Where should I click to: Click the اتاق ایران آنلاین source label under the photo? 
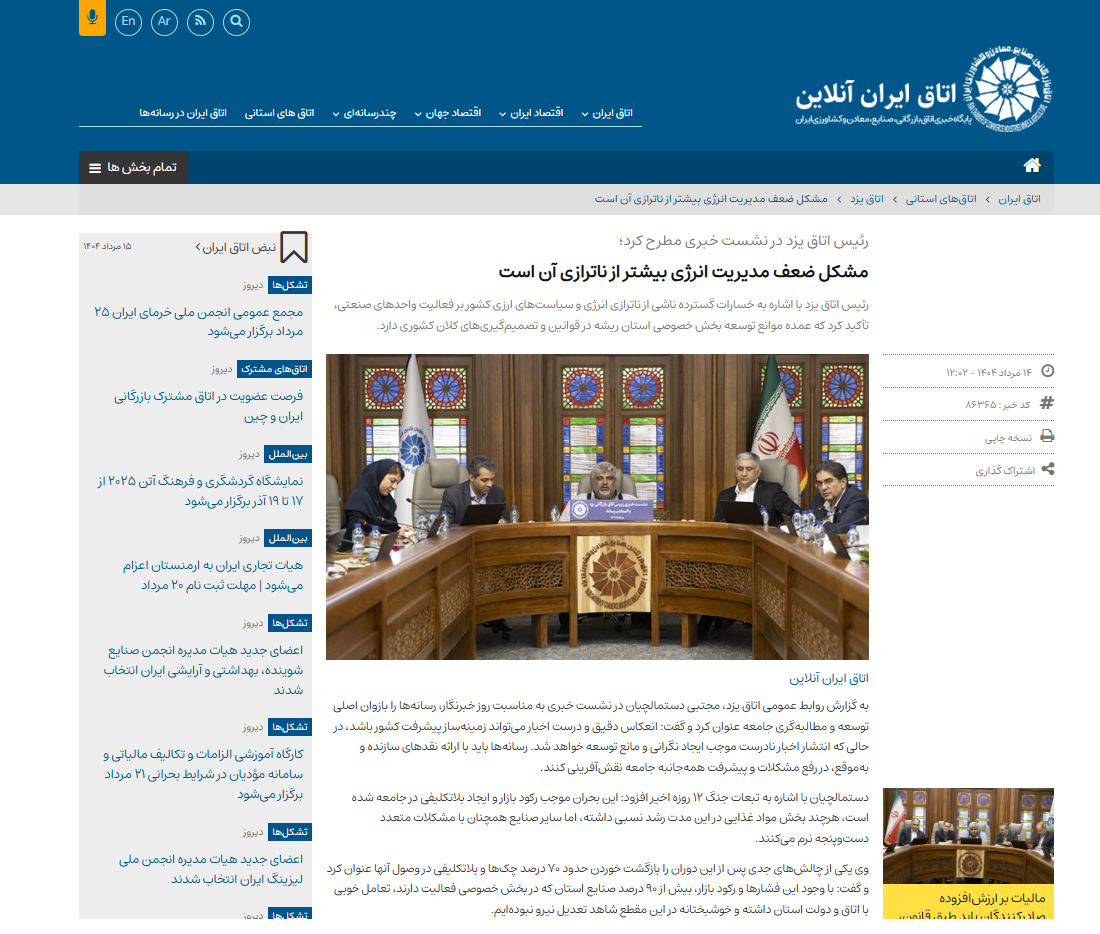click(x=829, y=679)
